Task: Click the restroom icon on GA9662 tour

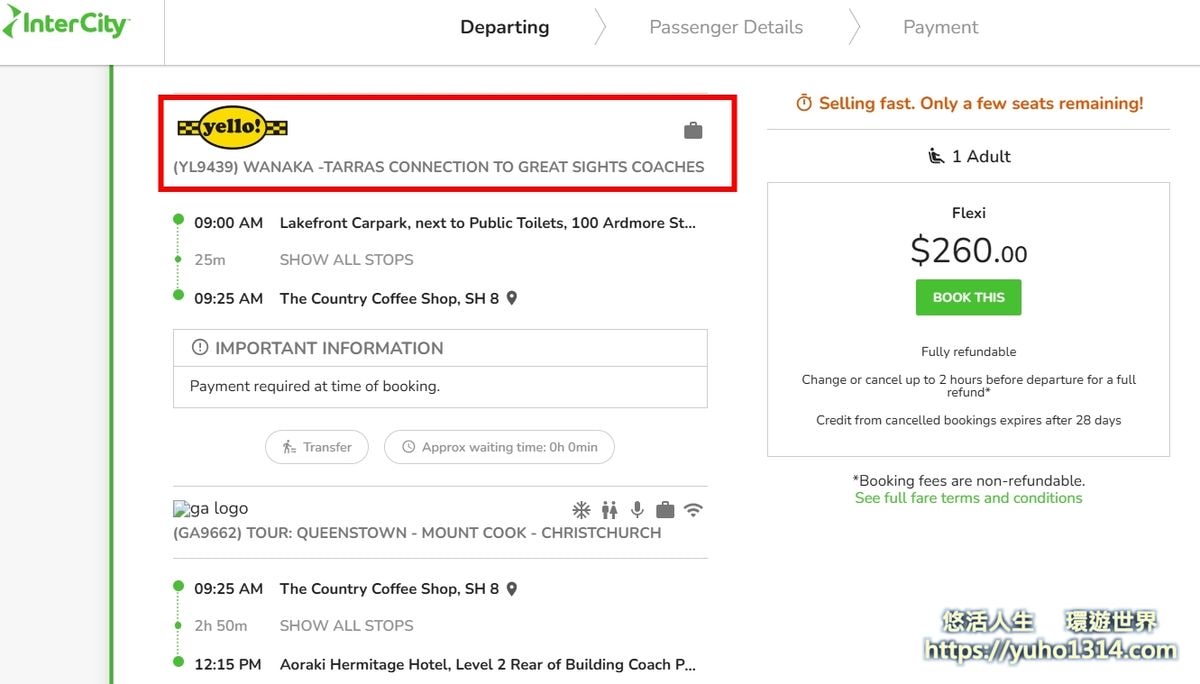Action: point(610,510)
